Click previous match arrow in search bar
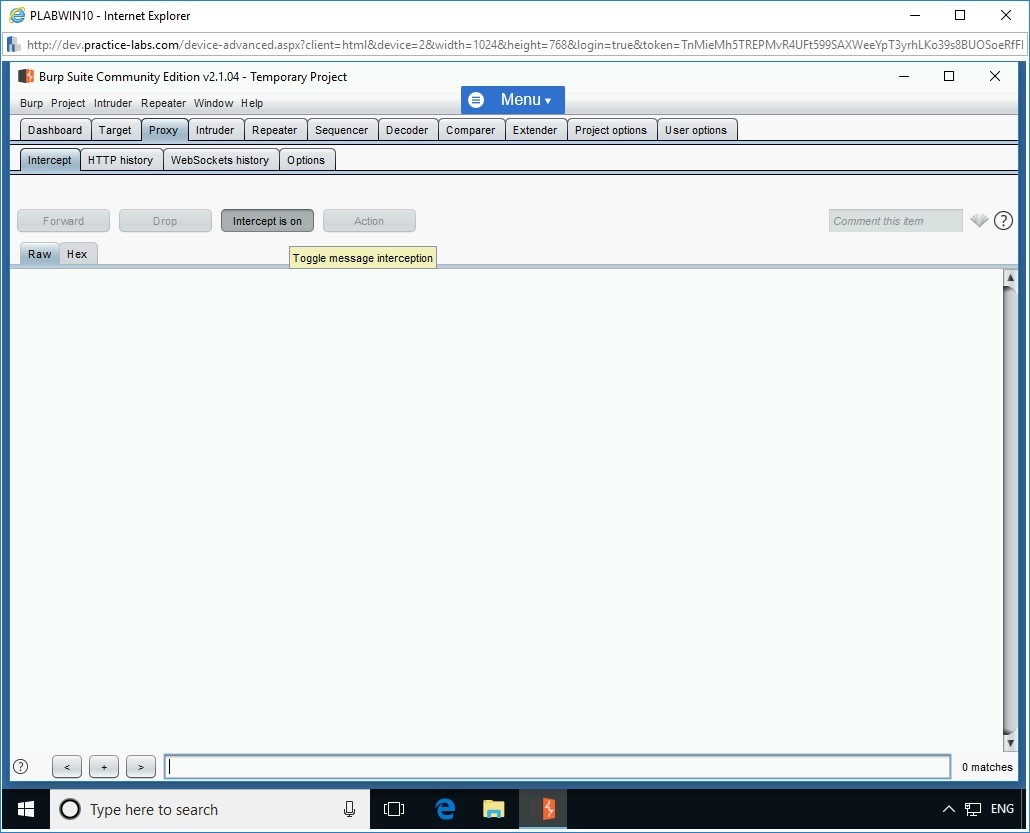1030x833 pixels. (66, 767)
